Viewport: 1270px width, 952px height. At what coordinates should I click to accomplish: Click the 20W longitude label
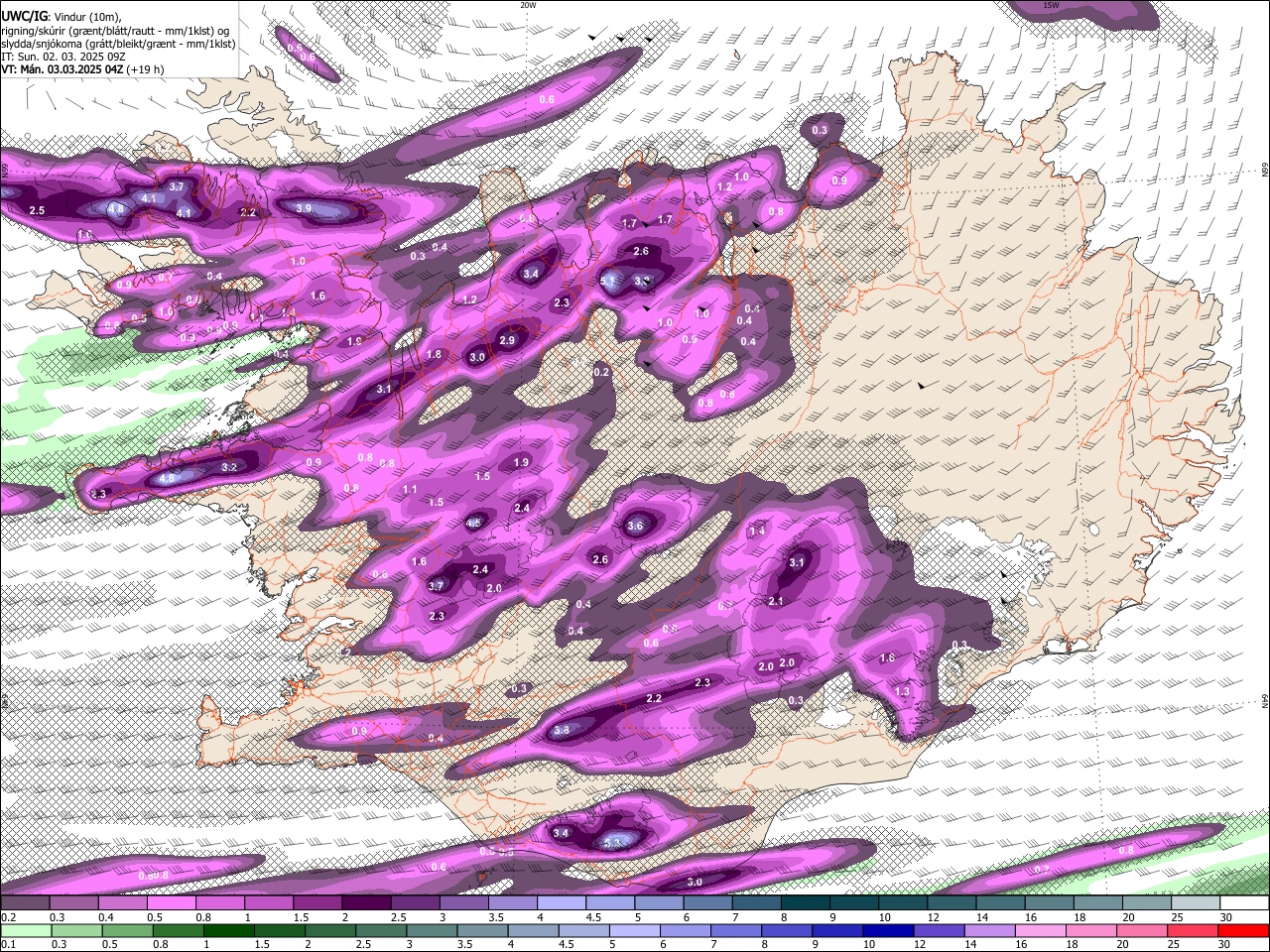[528, 5]
